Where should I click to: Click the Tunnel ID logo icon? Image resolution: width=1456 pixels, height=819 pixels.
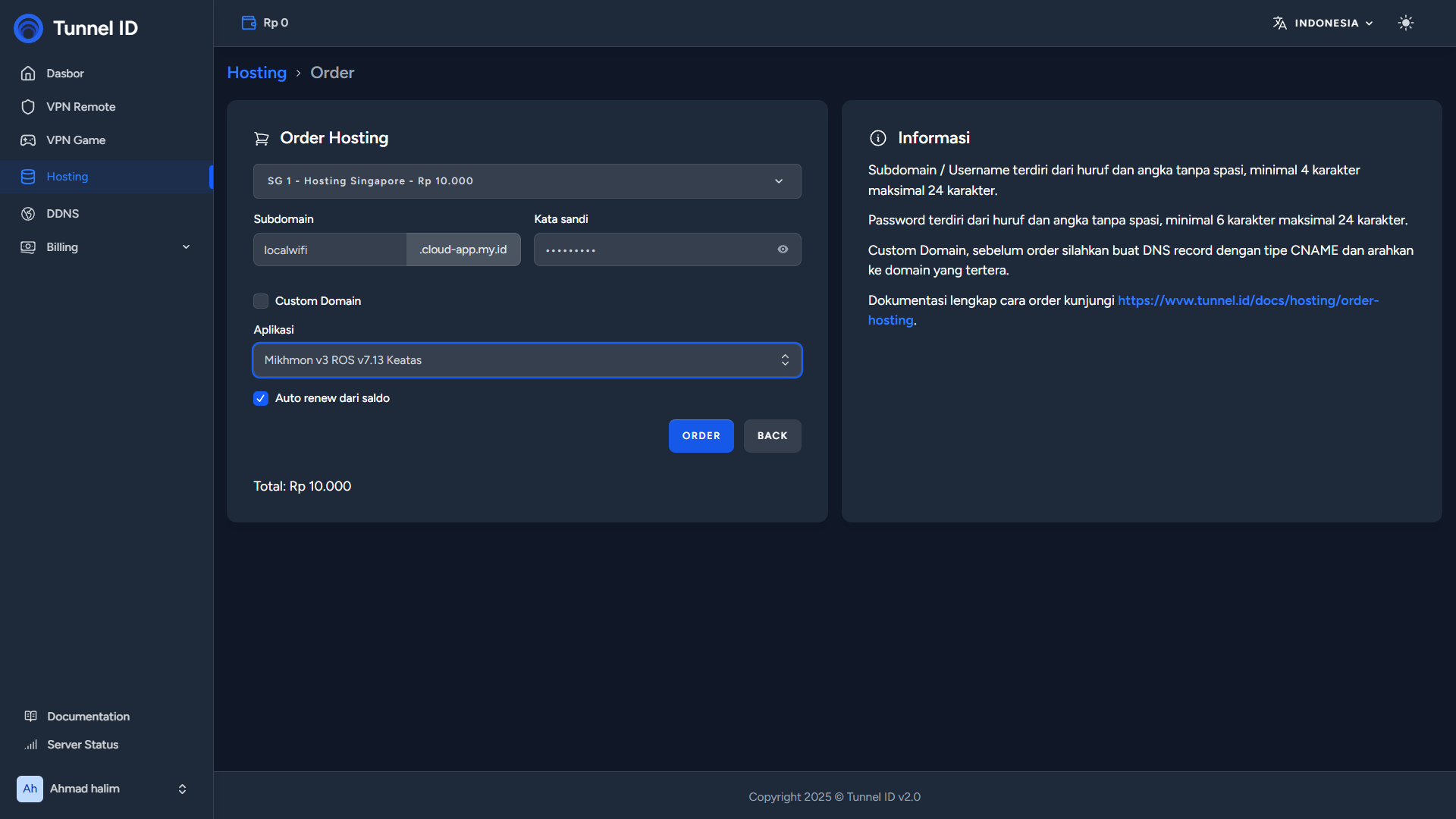pyautogui.click(x=29, y=28)
